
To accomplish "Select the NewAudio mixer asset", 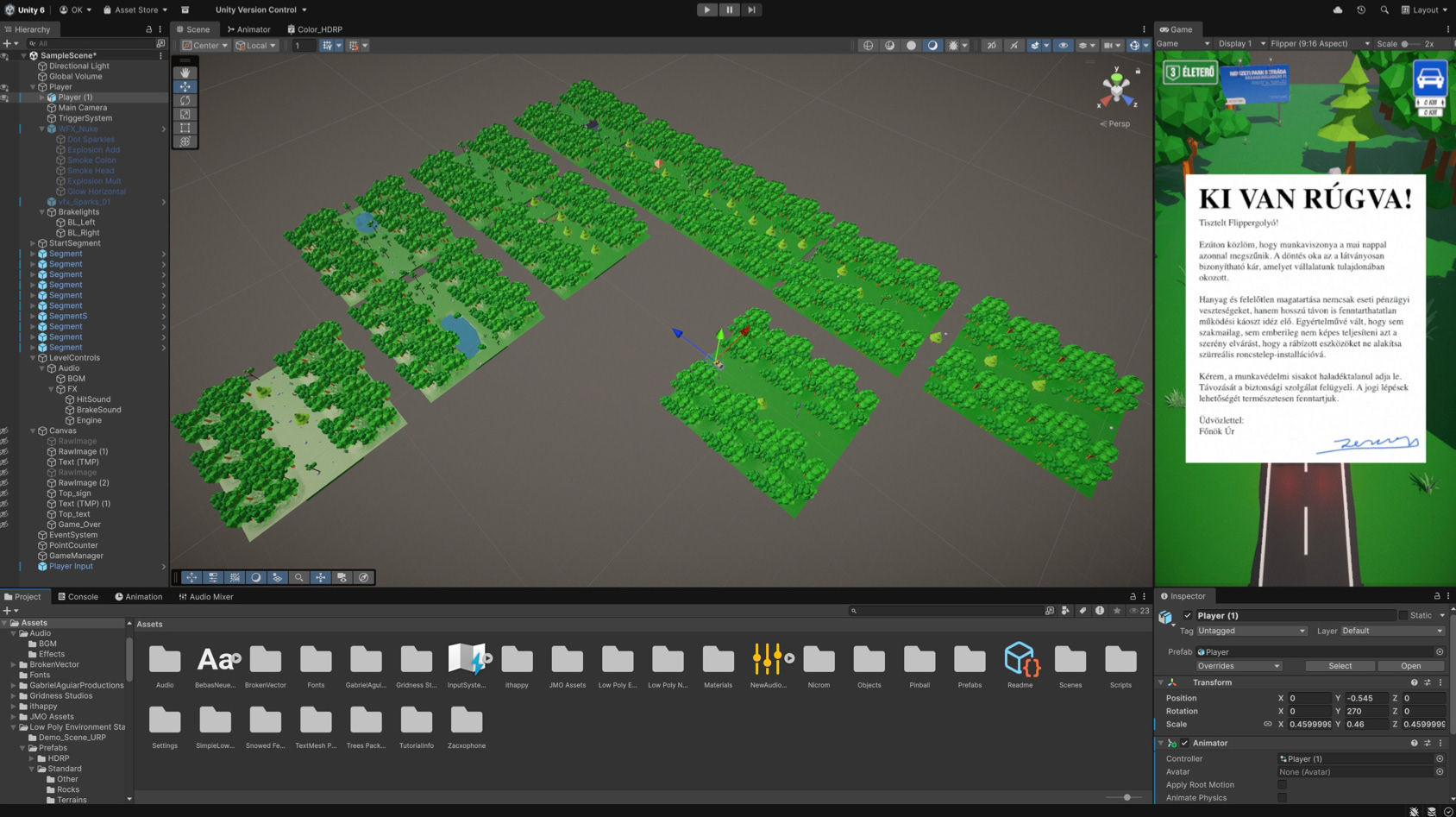I will [x=769, y=660].
